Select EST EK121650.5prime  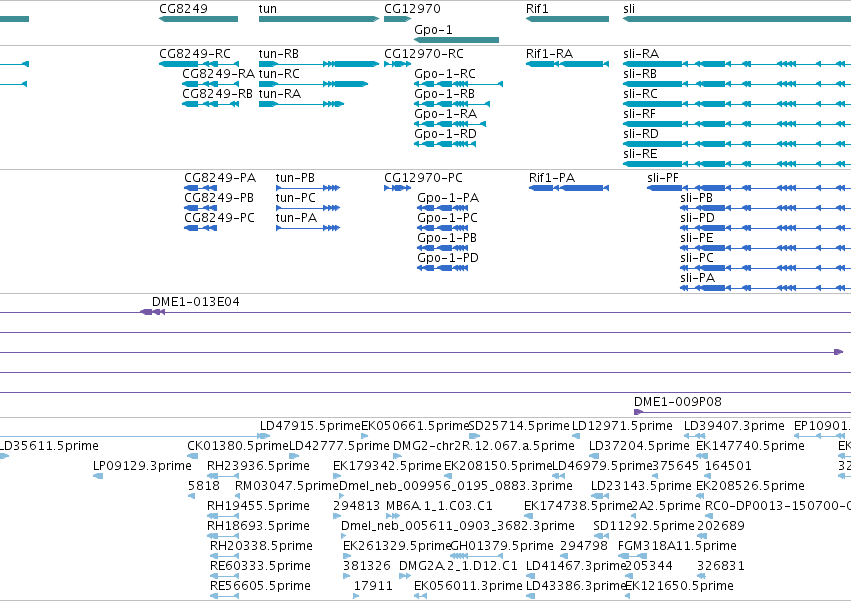click(627, 596)
